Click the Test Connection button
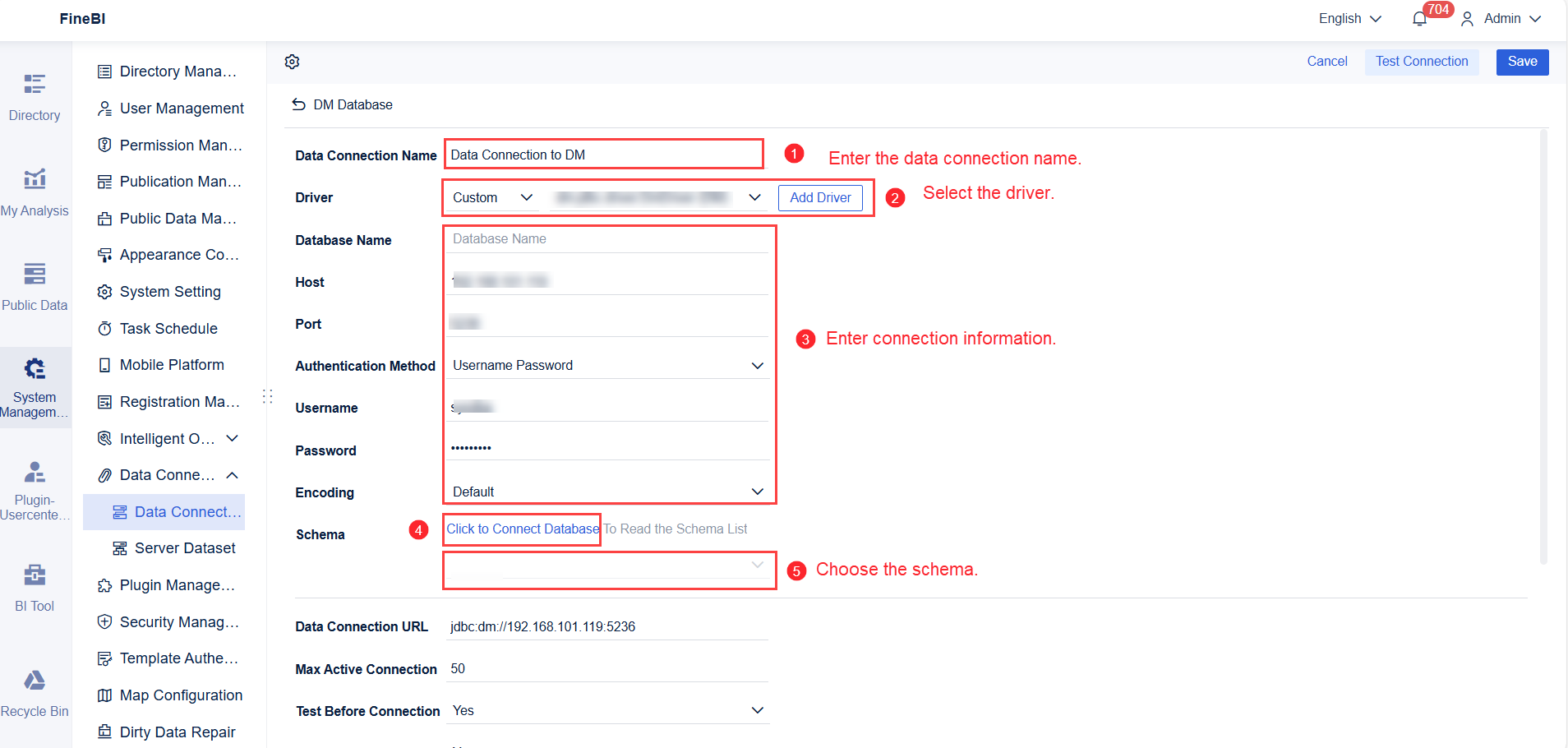The image size is (1568, 748). 1421,62
